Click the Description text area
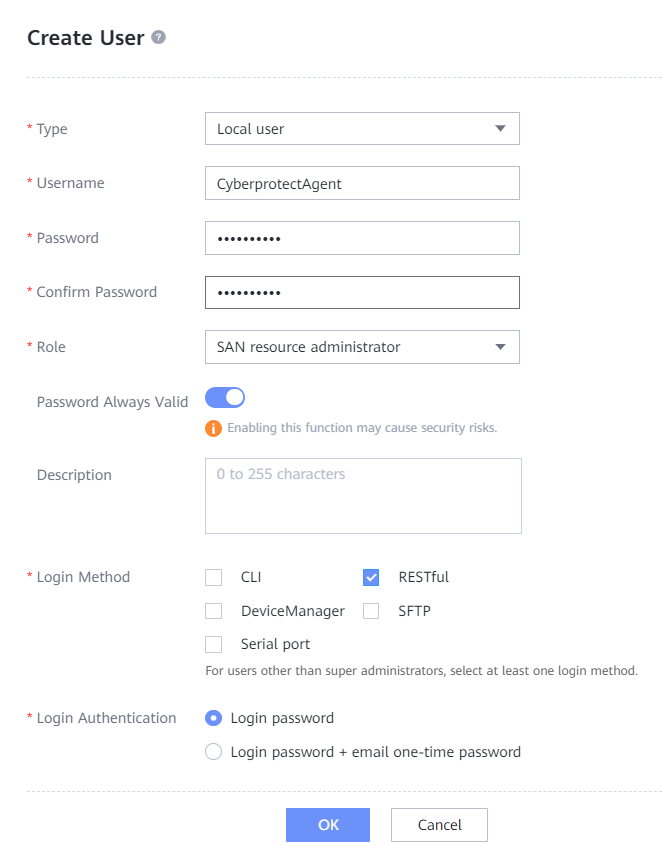 coord(363,496)
